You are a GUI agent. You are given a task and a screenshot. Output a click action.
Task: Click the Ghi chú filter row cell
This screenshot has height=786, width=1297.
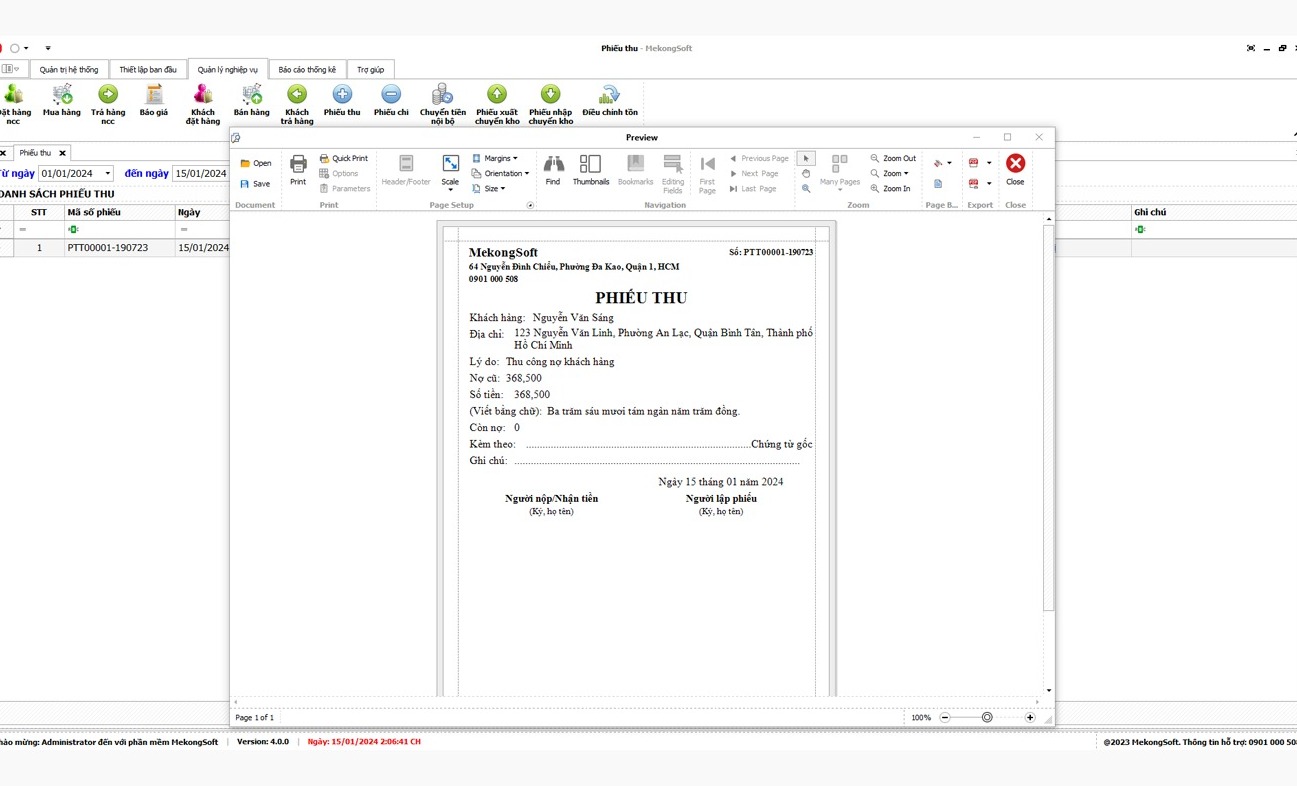(1214, 230)
